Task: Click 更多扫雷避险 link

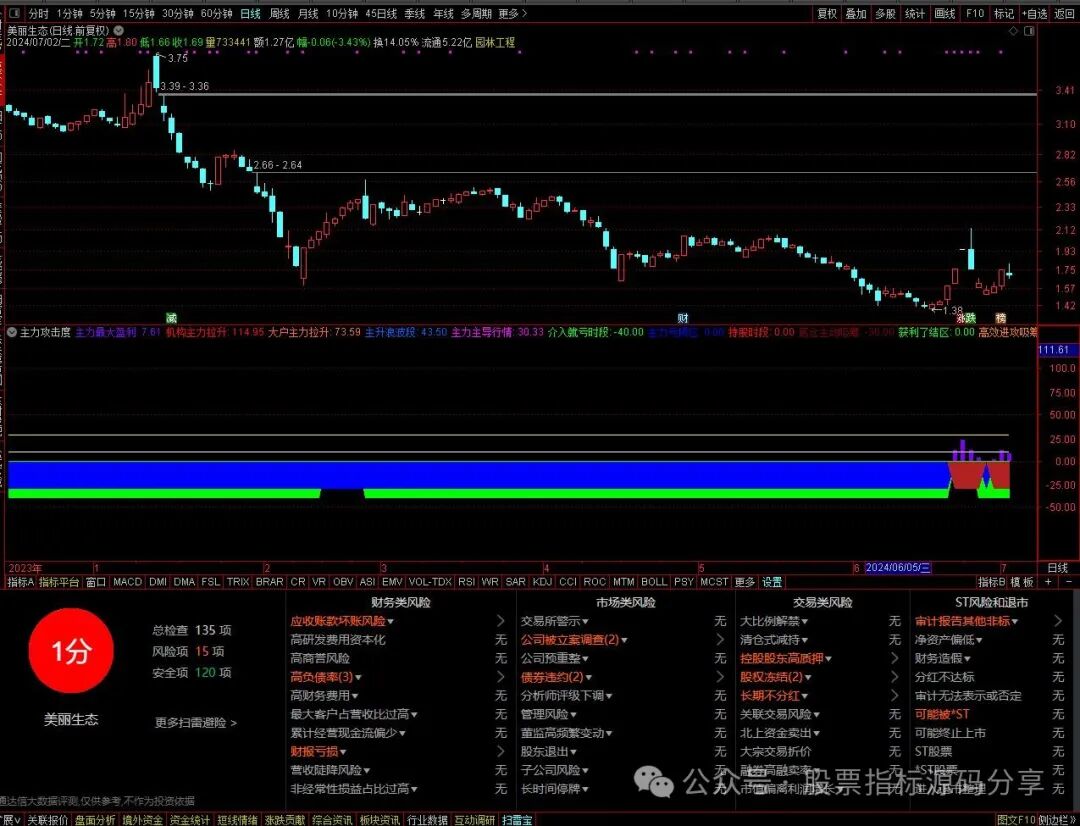Action: pos(196,723)
